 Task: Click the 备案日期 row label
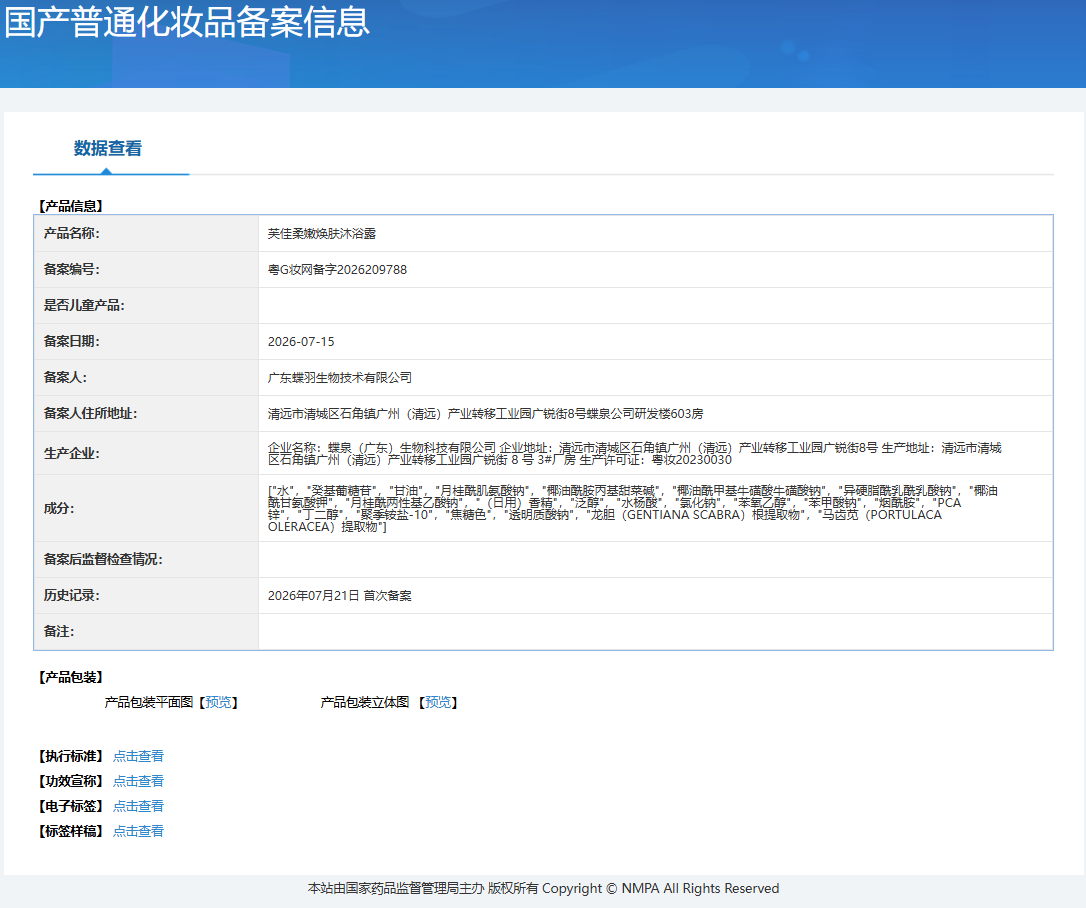click(x=71, y=341)
